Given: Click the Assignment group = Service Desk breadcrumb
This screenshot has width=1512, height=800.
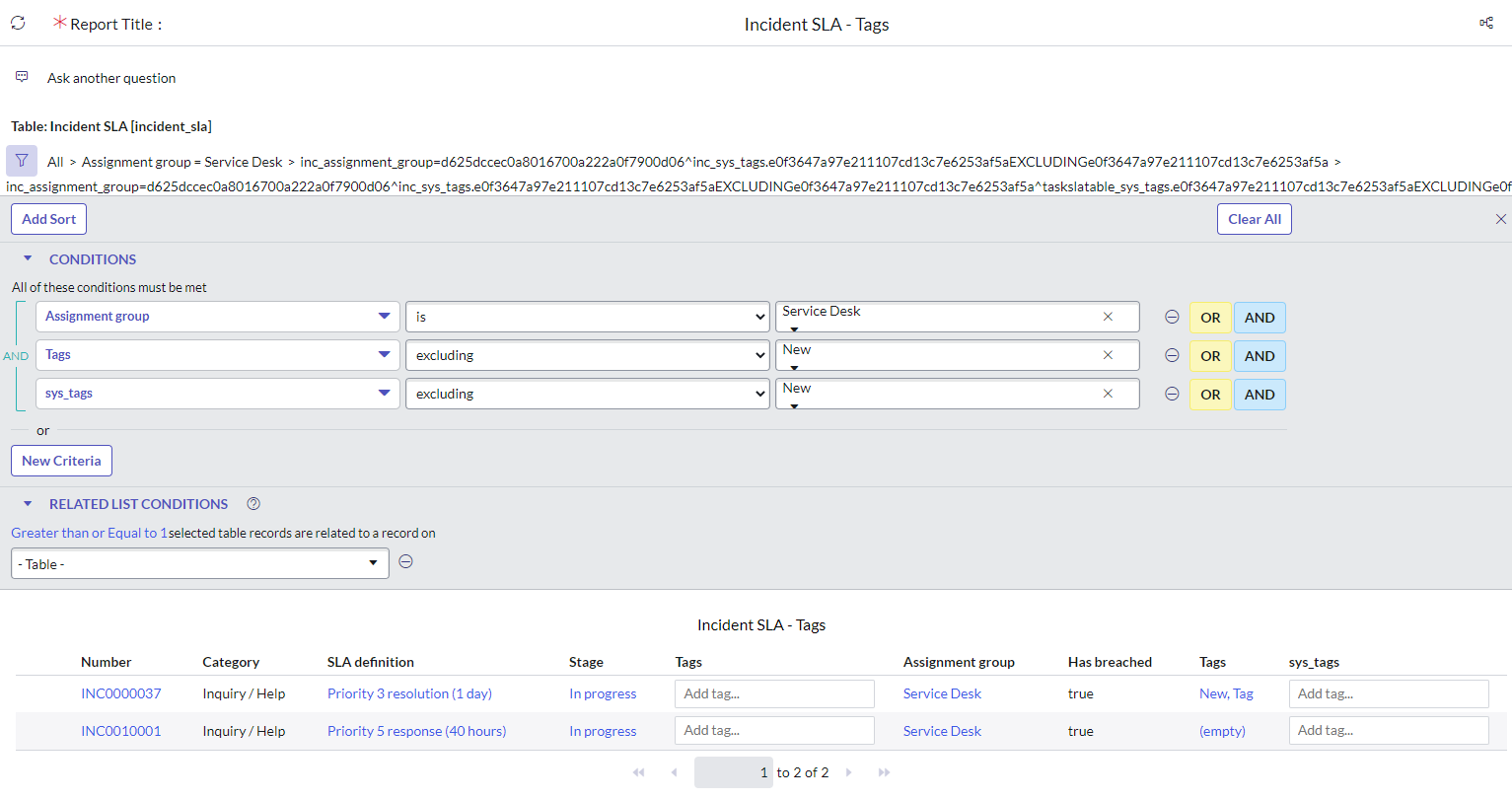Looking at the screenshot, I should click(181, 161).
